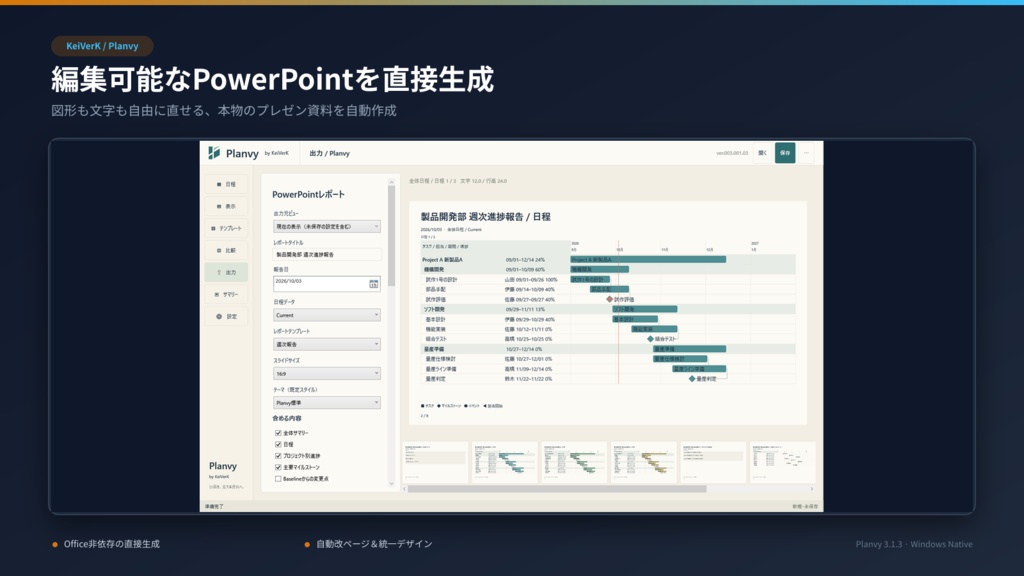Select the fifth slide thumbnail
Viewport: 1024px width, 576px height.
pos(713,462)
